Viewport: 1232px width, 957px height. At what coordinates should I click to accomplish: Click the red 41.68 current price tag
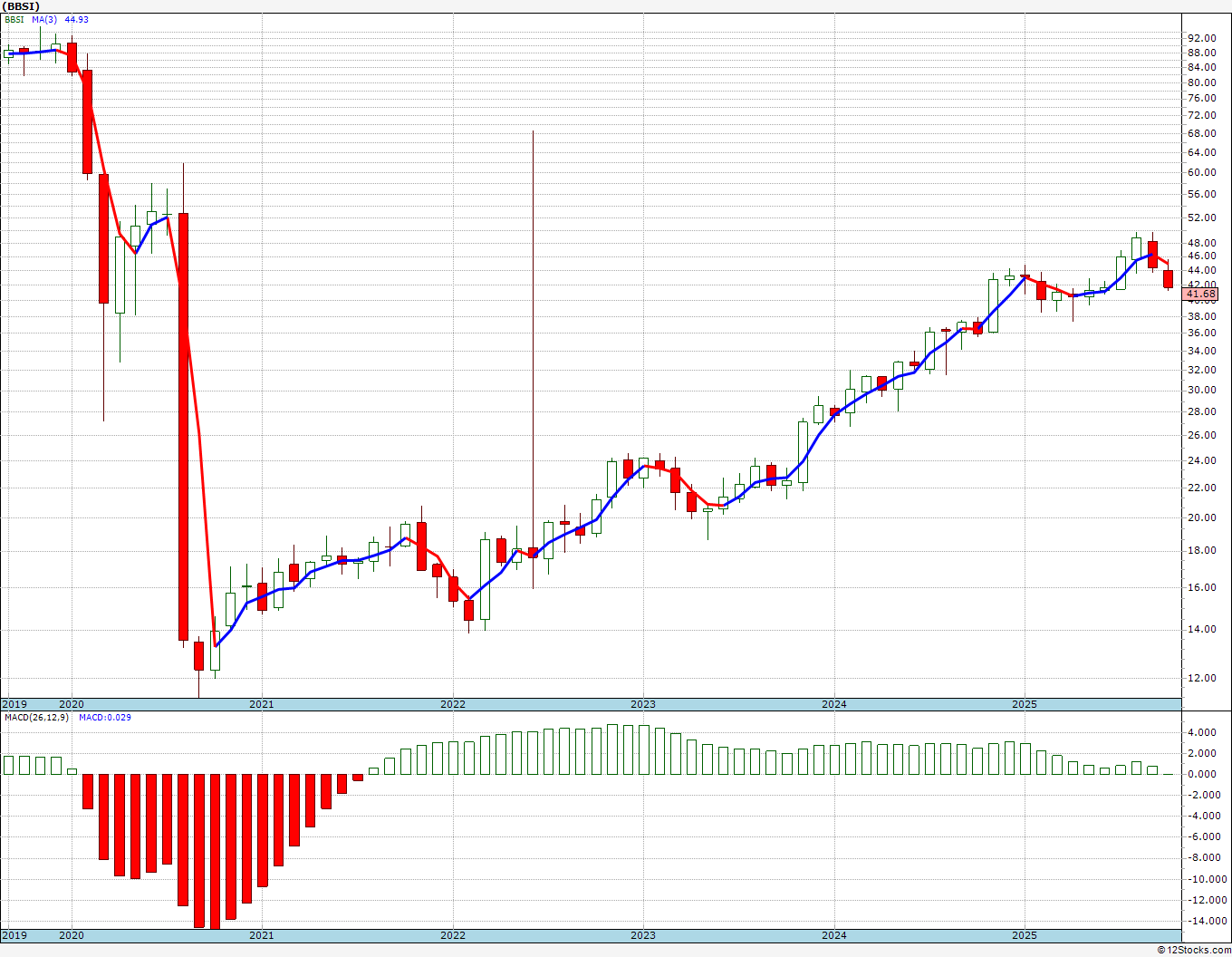(x=1201, y=294)
